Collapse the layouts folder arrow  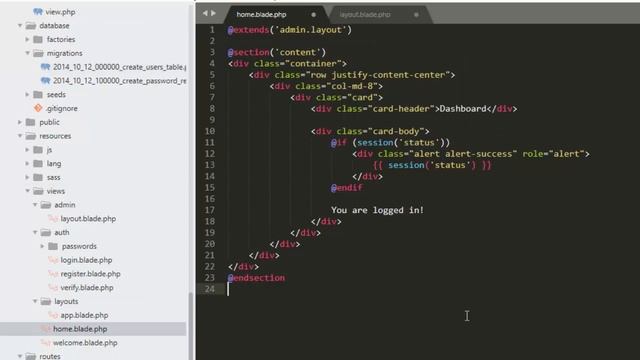pyautogui.click(x=35, y=301)
